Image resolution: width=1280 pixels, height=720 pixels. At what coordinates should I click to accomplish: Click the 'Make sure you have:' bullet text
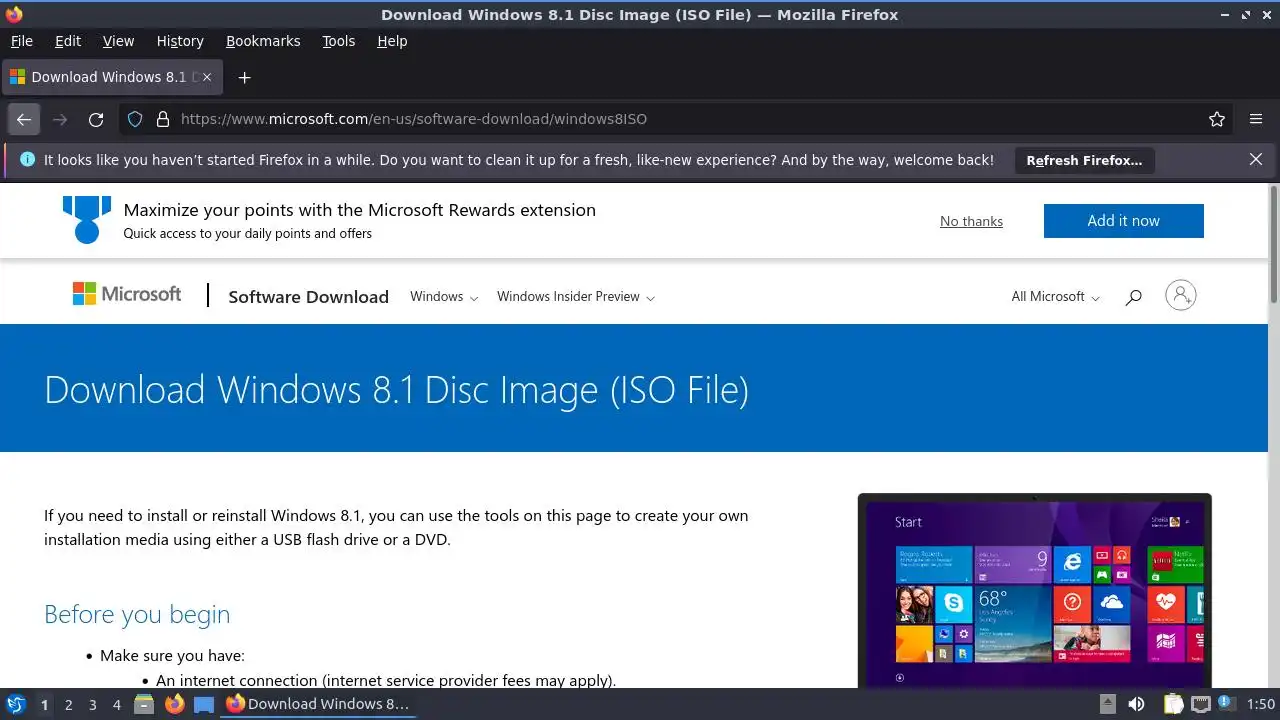[172, 656]
